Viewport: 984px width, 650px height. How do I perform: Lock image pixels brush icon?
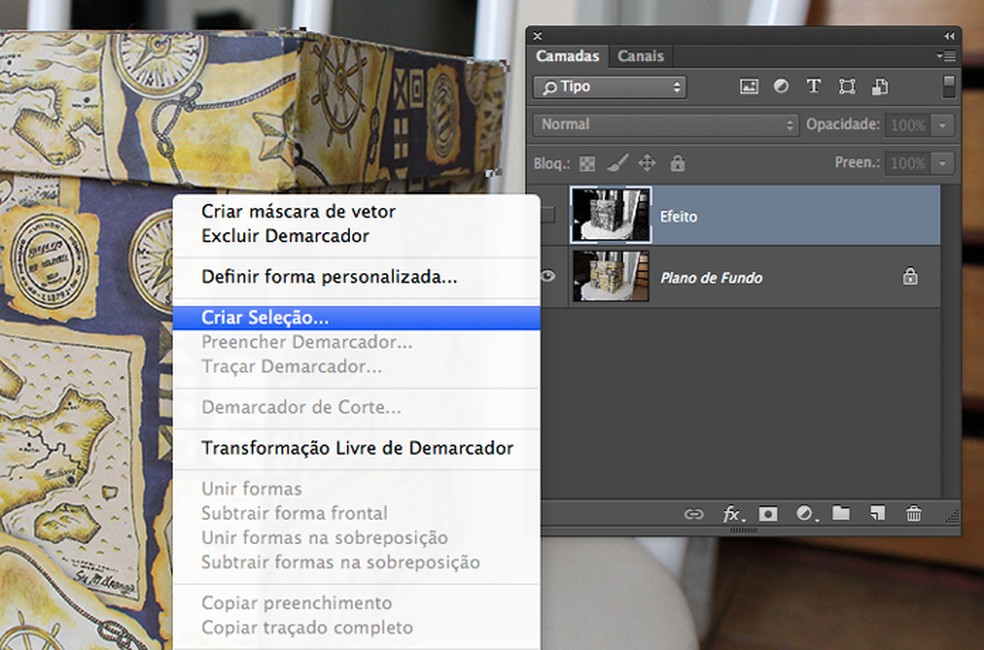(x=618, y=163)
